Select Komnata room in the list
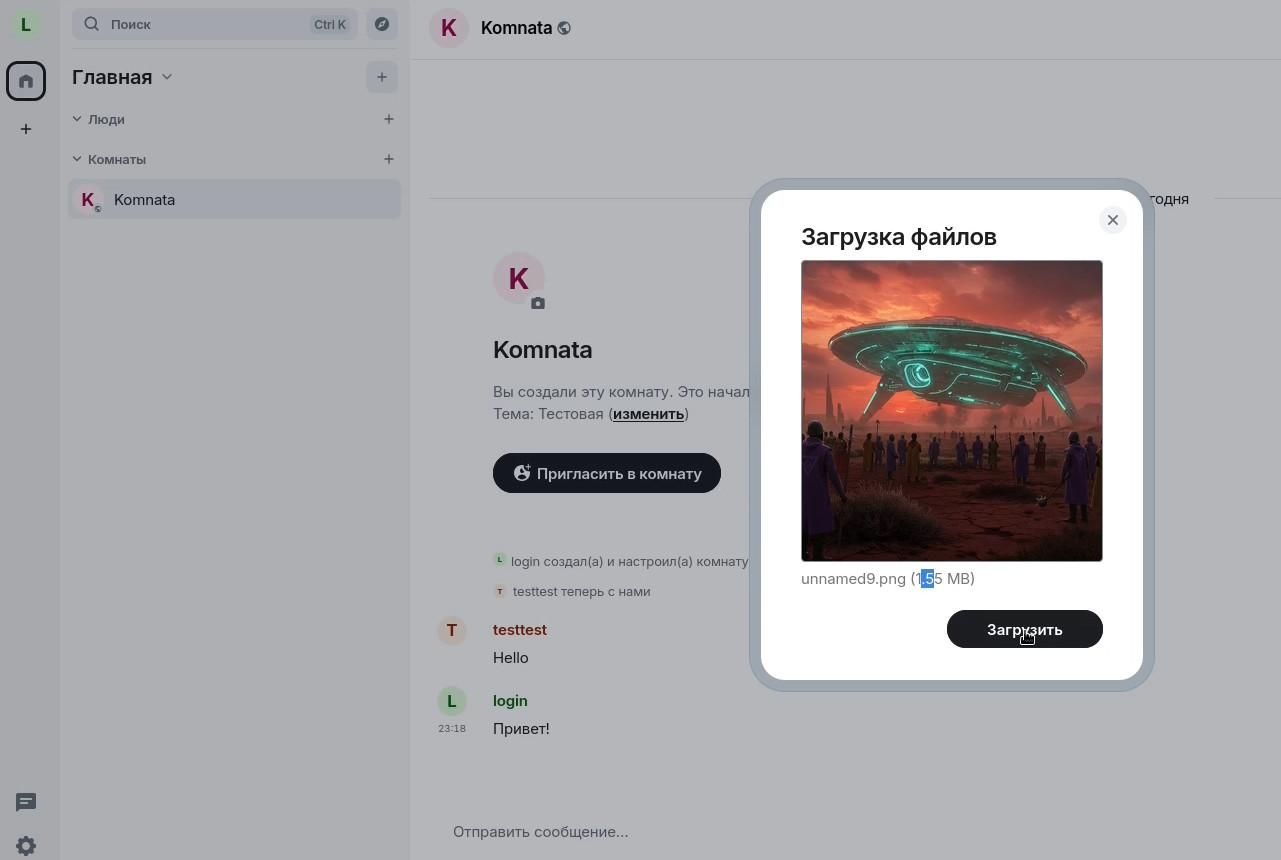Screen dimensions: 1281x860 [x=234, y=200]
